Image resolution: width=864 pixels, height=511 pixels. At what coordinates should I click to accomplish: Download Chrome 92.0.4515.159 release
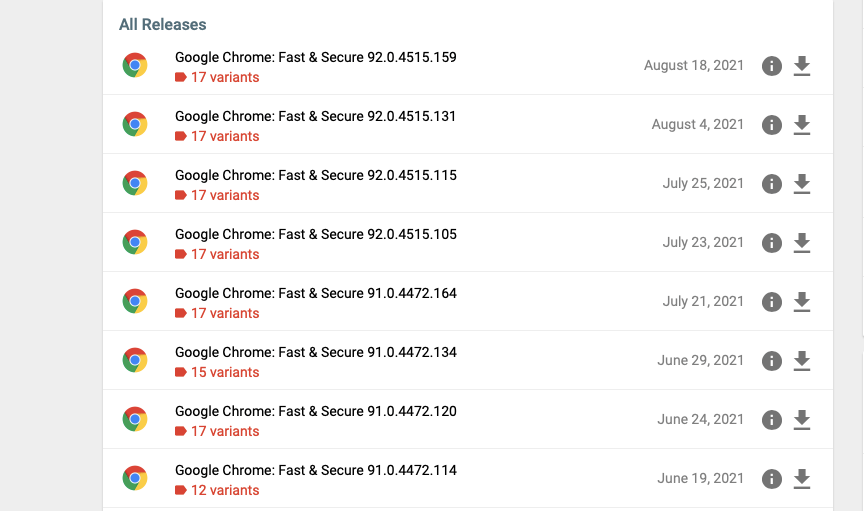(802, 66)
